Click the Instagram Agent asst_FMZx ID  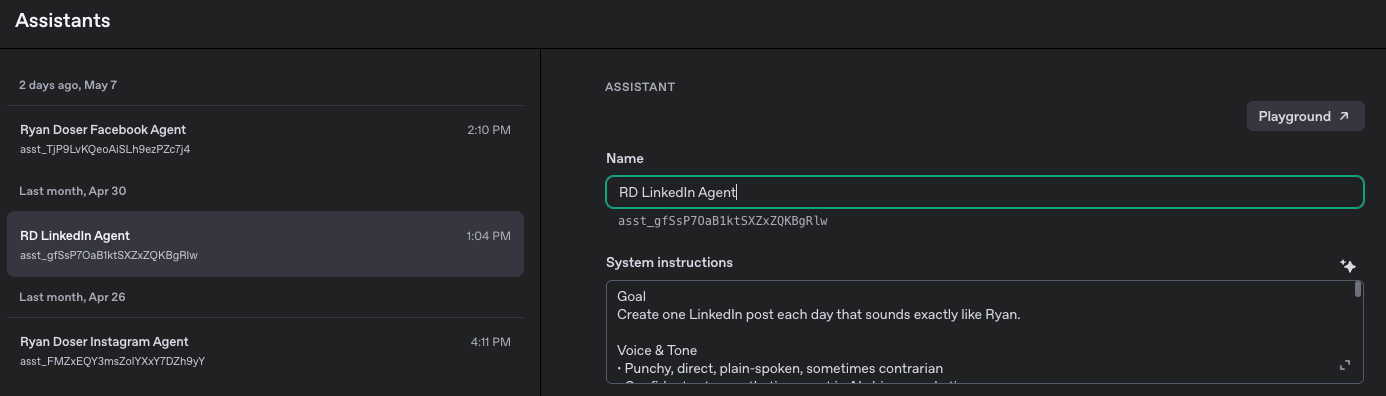click(112, 361)
